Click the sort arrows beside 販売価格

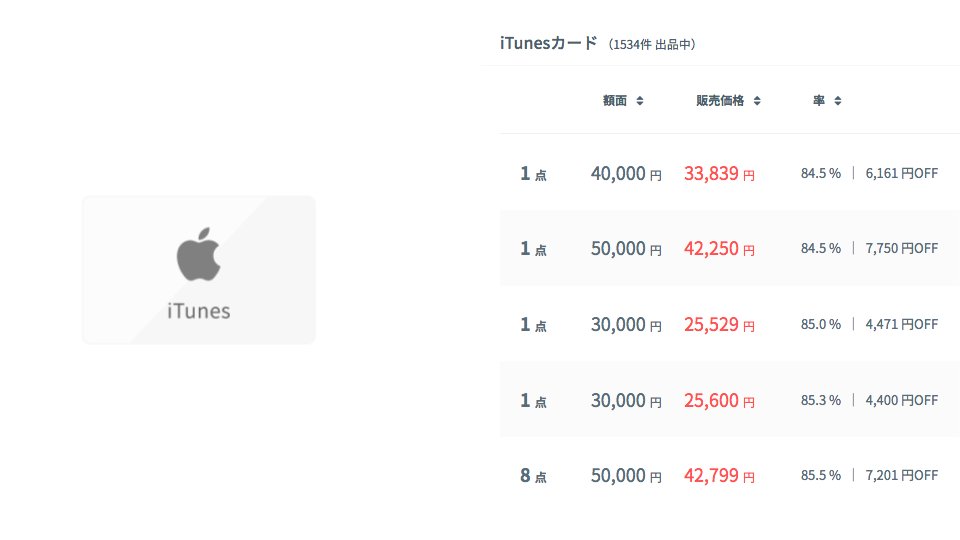click(x=758, y=101)
